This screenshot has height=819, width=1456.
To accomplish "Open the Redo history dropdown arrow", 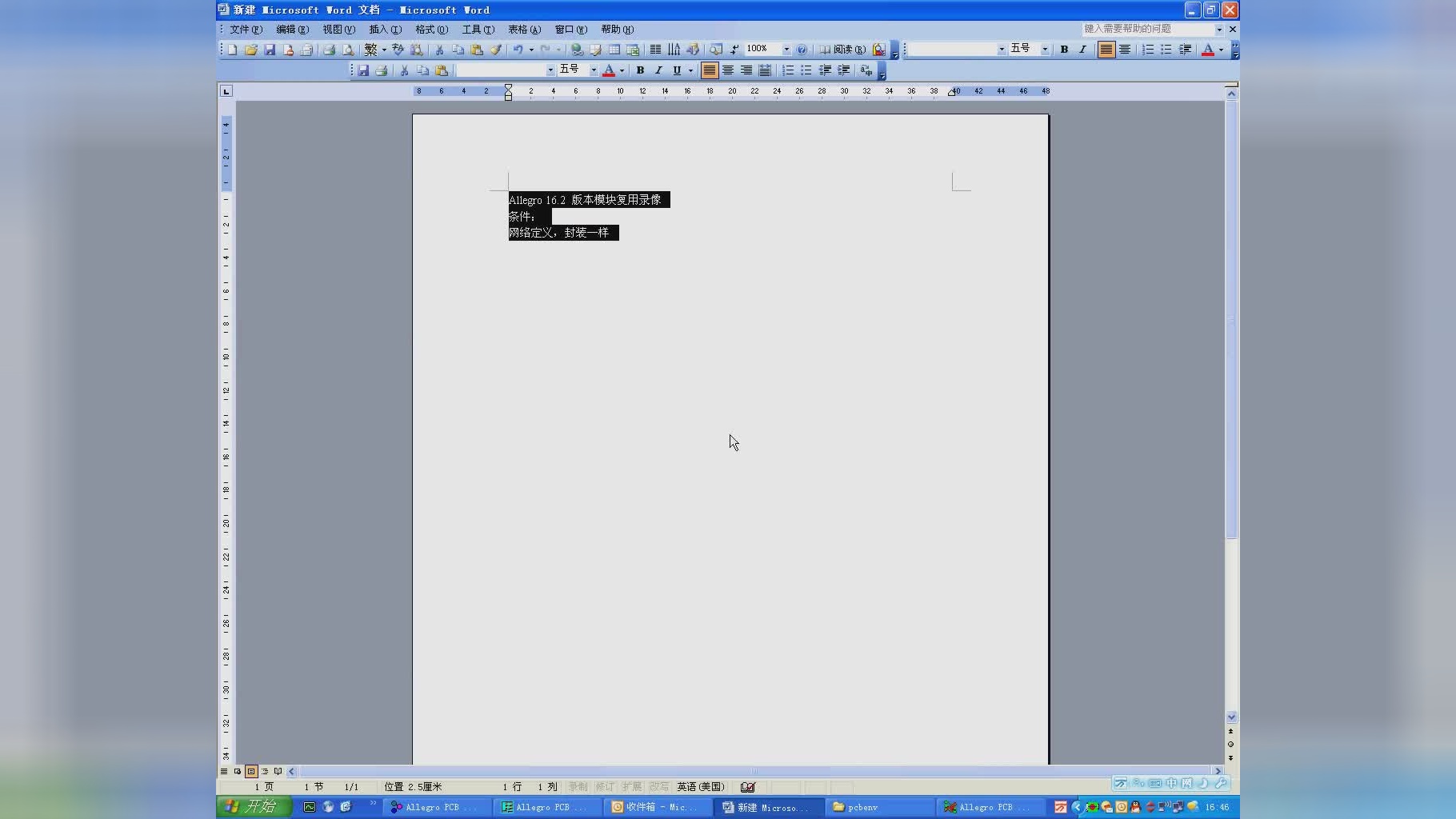I will (x=558, y=50).
